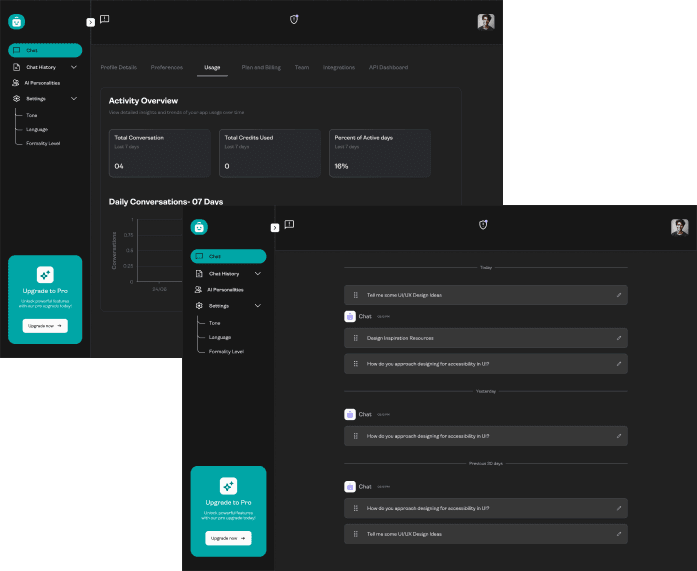The height and width of the screenshot is (571, 697).
Task: Open the Team tab
Action: click(x=302, y=68)
